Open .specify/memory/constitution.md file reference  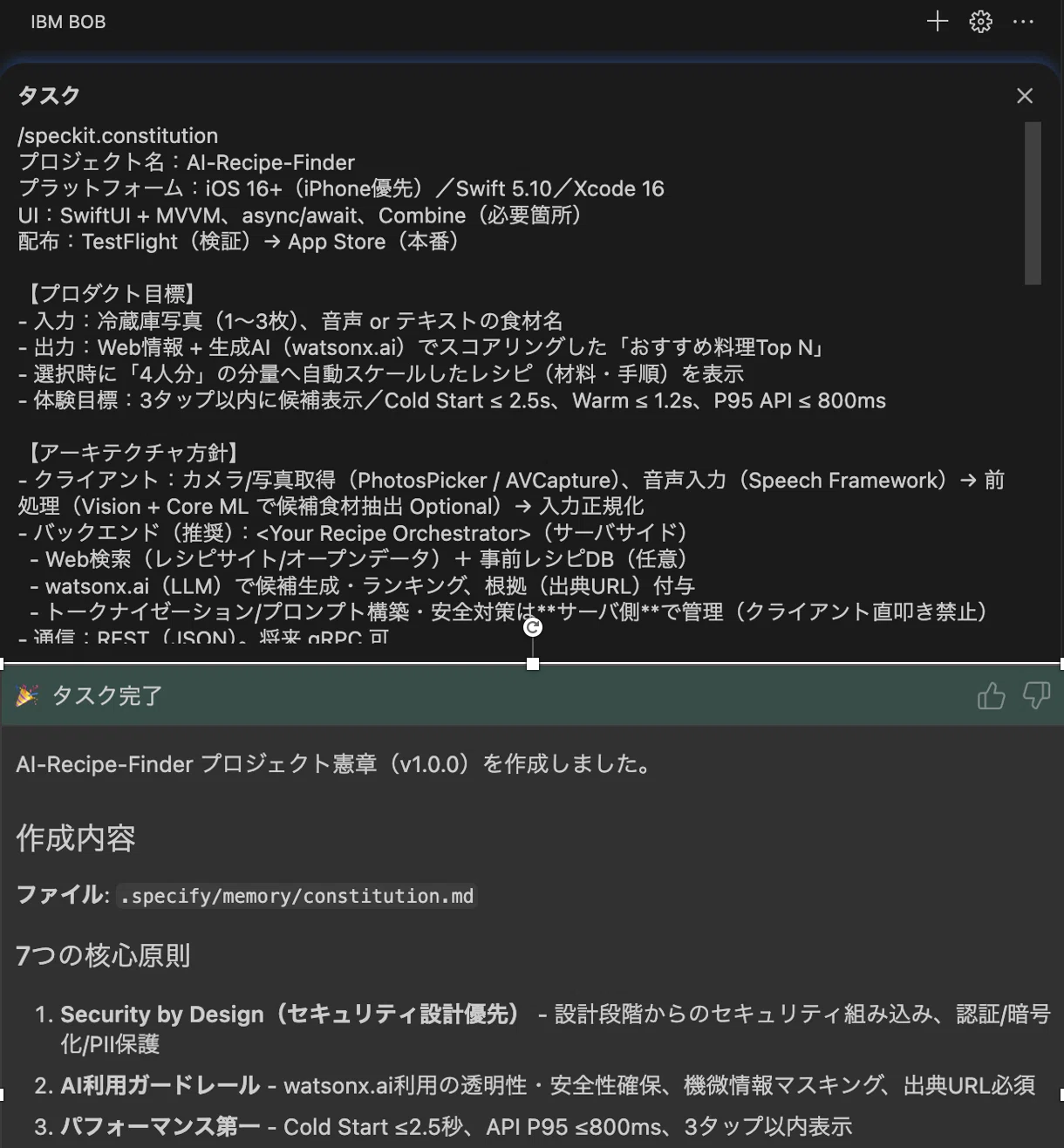tap(297, 896)
